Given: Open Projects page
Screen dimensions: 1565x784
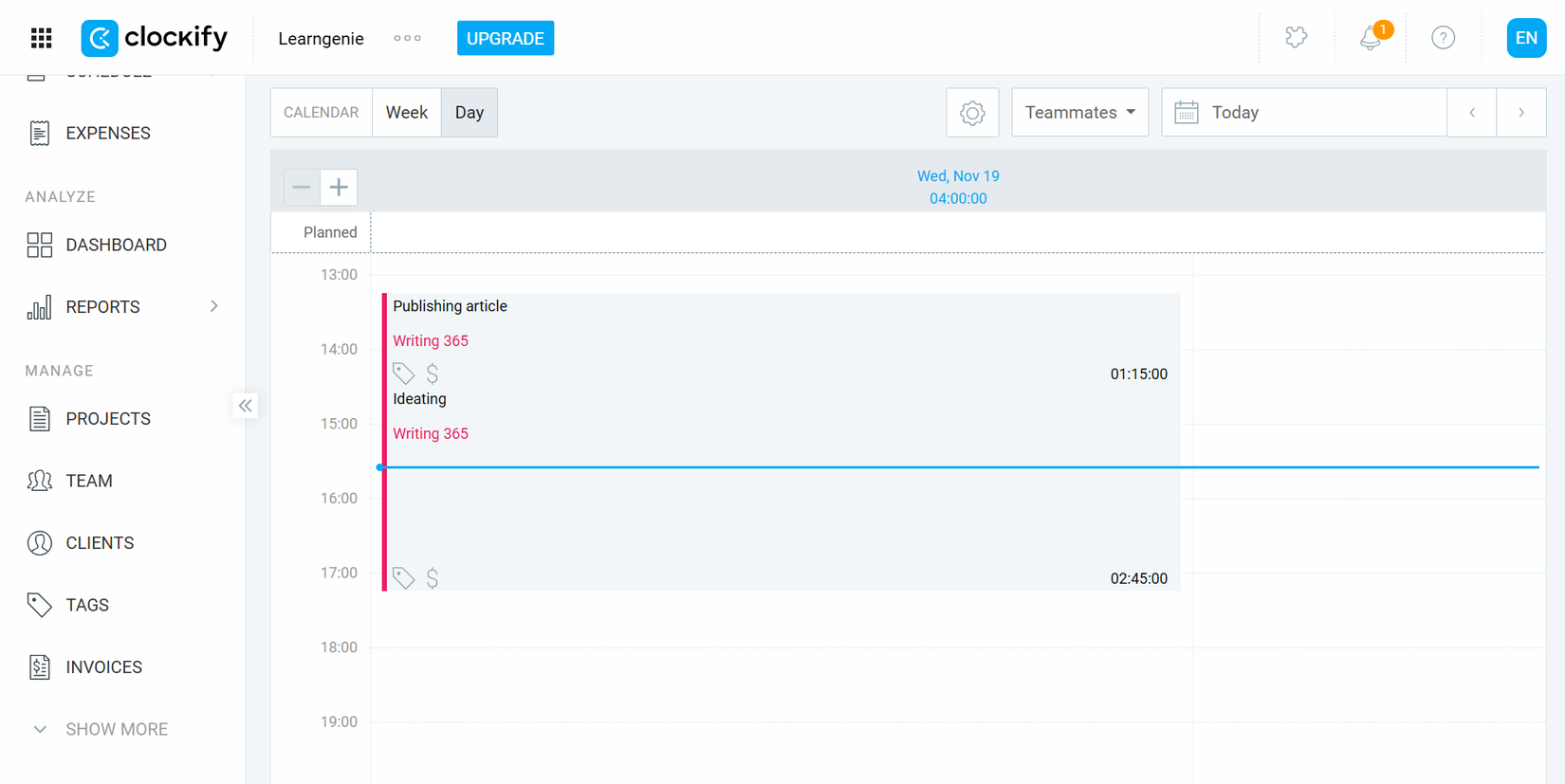Looking at the screenshot, I should (108, 419).
